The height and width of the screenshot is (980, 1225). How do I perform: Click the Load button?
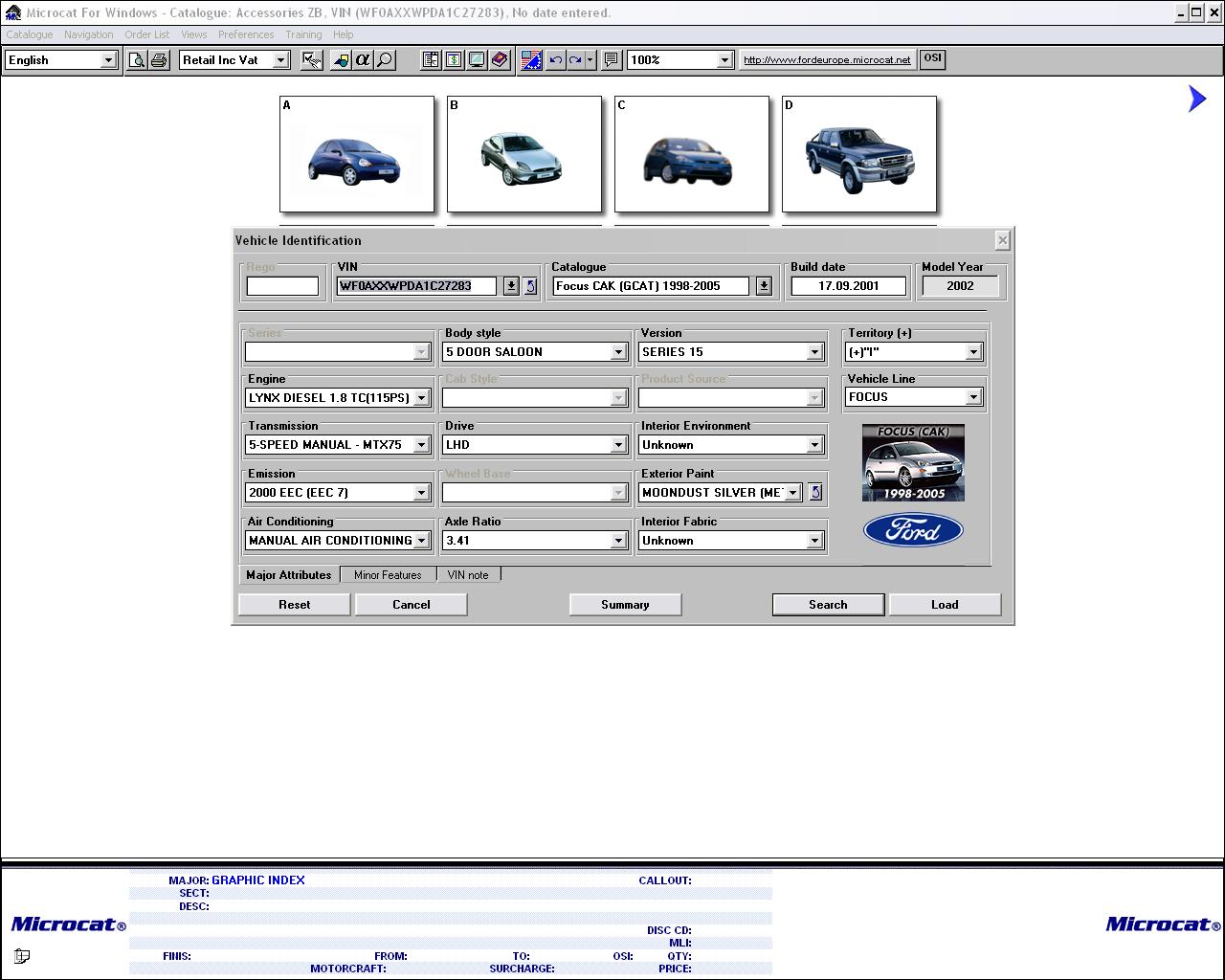click(x=945, y=605)
